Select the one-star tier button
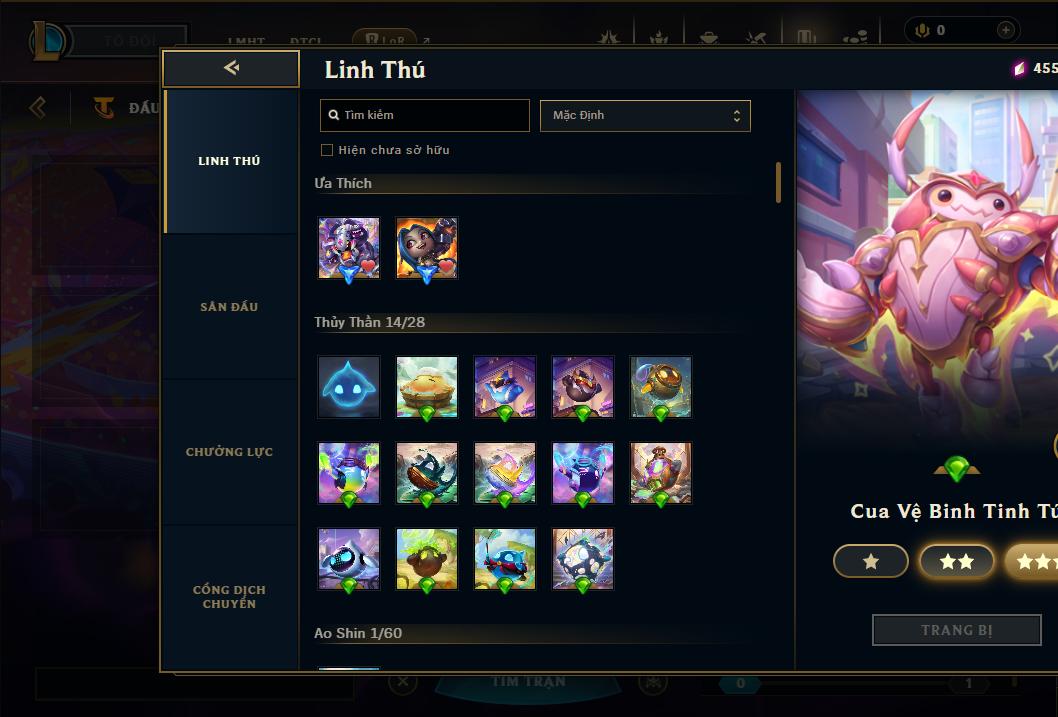This screenshot has width=1058, height=717. pyautogui.click(x=870, y=561)
